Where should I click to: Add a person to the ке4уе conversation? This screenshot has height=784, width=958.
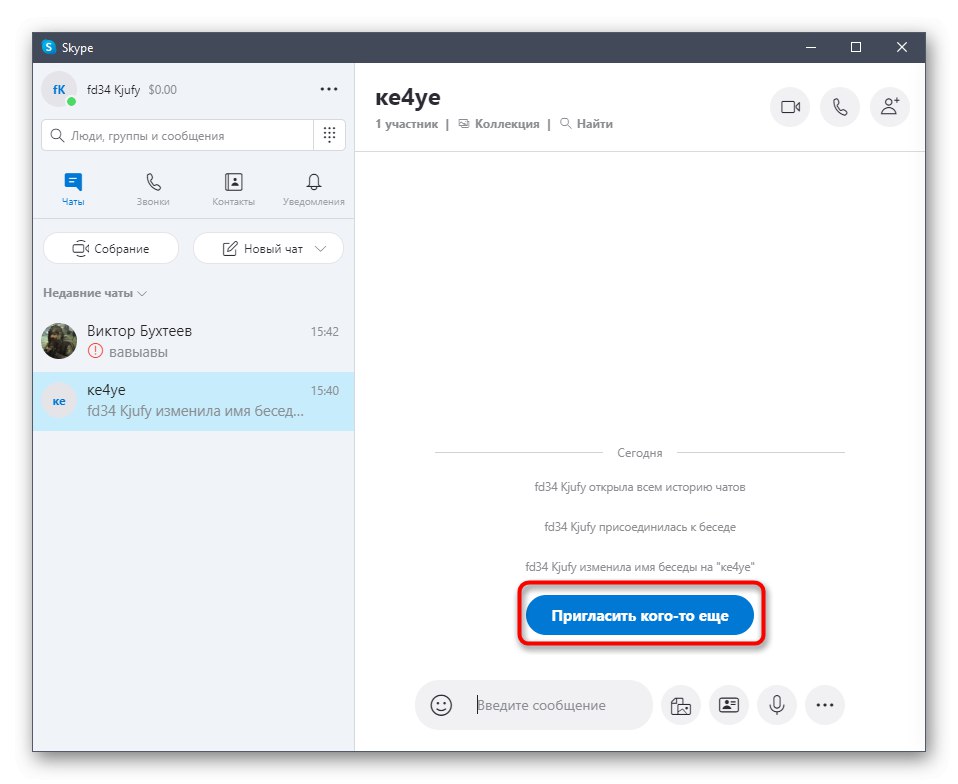890,107
